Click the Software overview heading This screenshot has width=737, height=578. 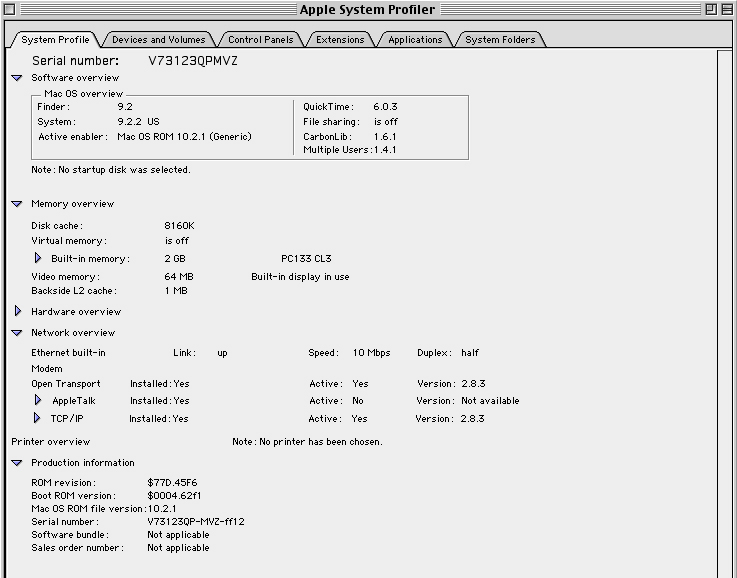(75, 78)
